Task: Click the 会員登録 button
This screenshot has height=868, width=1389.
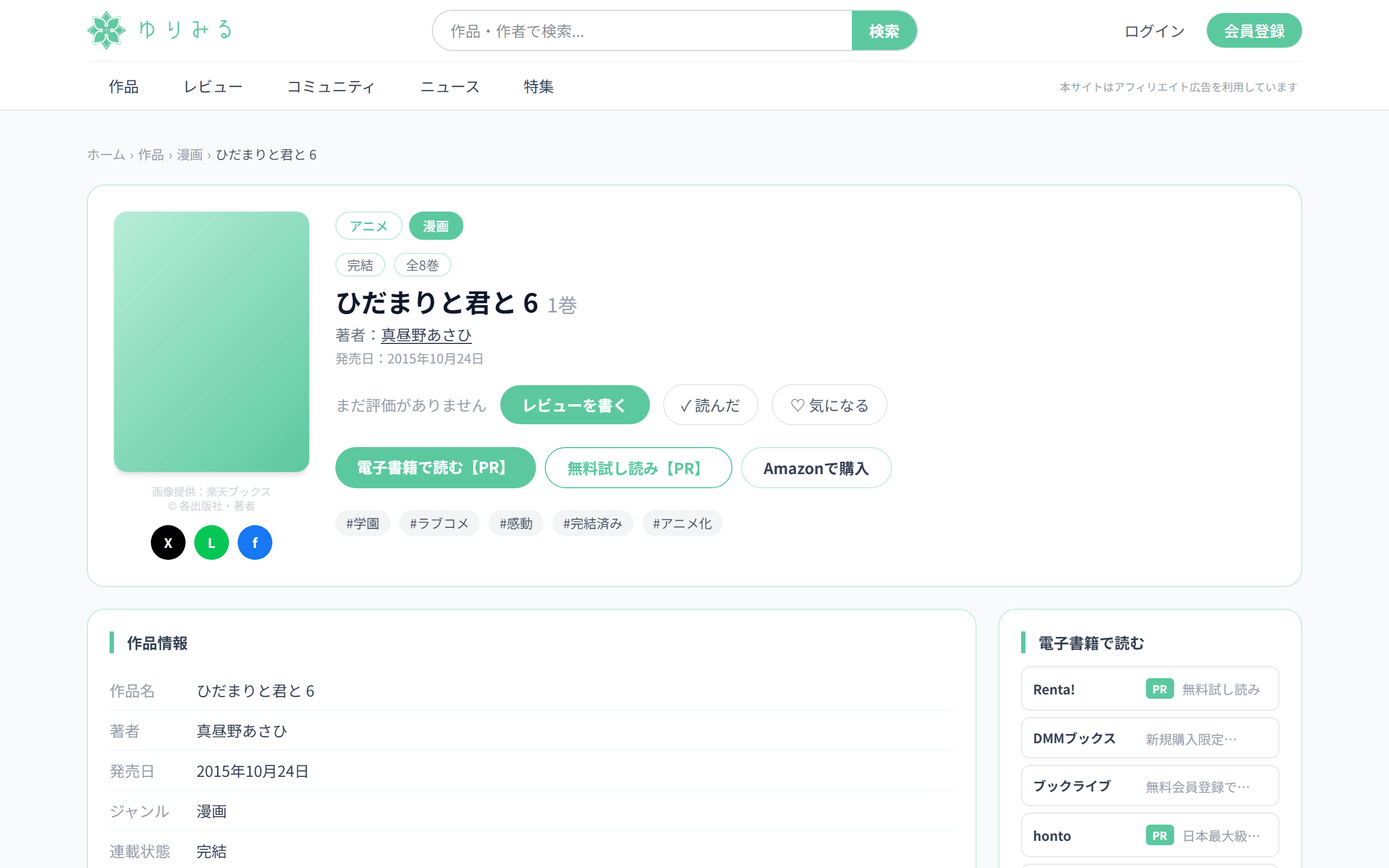Action: point(1254,30)
